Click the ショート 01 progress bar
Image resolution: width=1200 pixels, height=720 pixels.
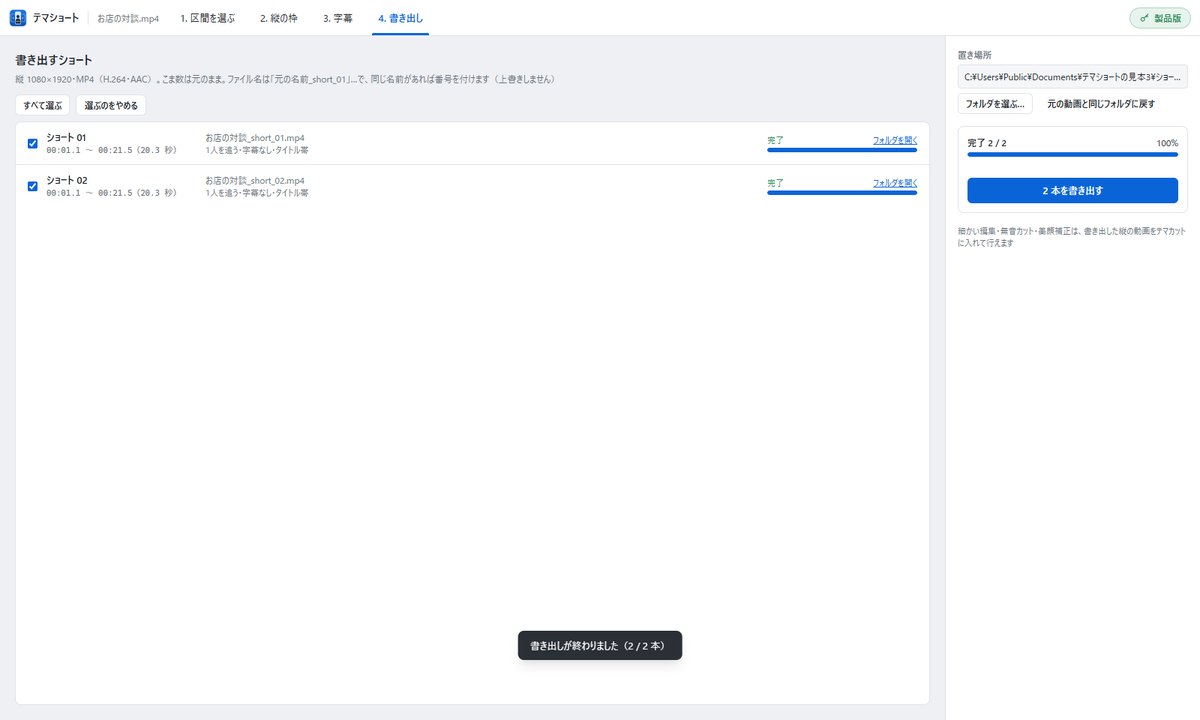[x=842, y=150]
